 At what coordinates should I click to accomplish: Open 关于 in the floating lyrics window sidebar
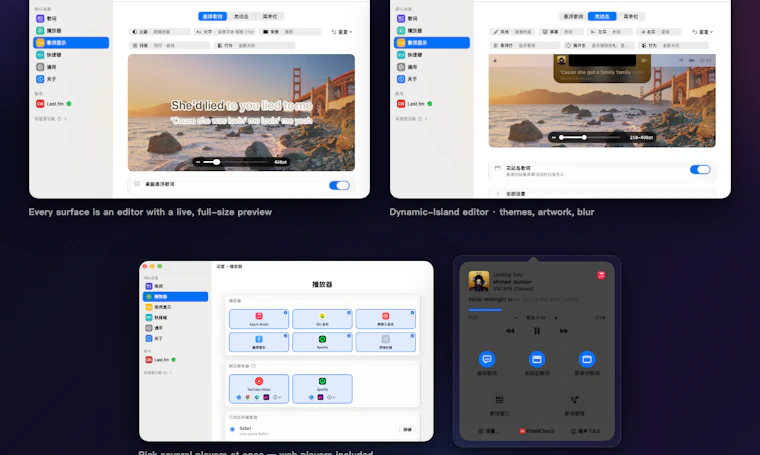tap(71, 79)
